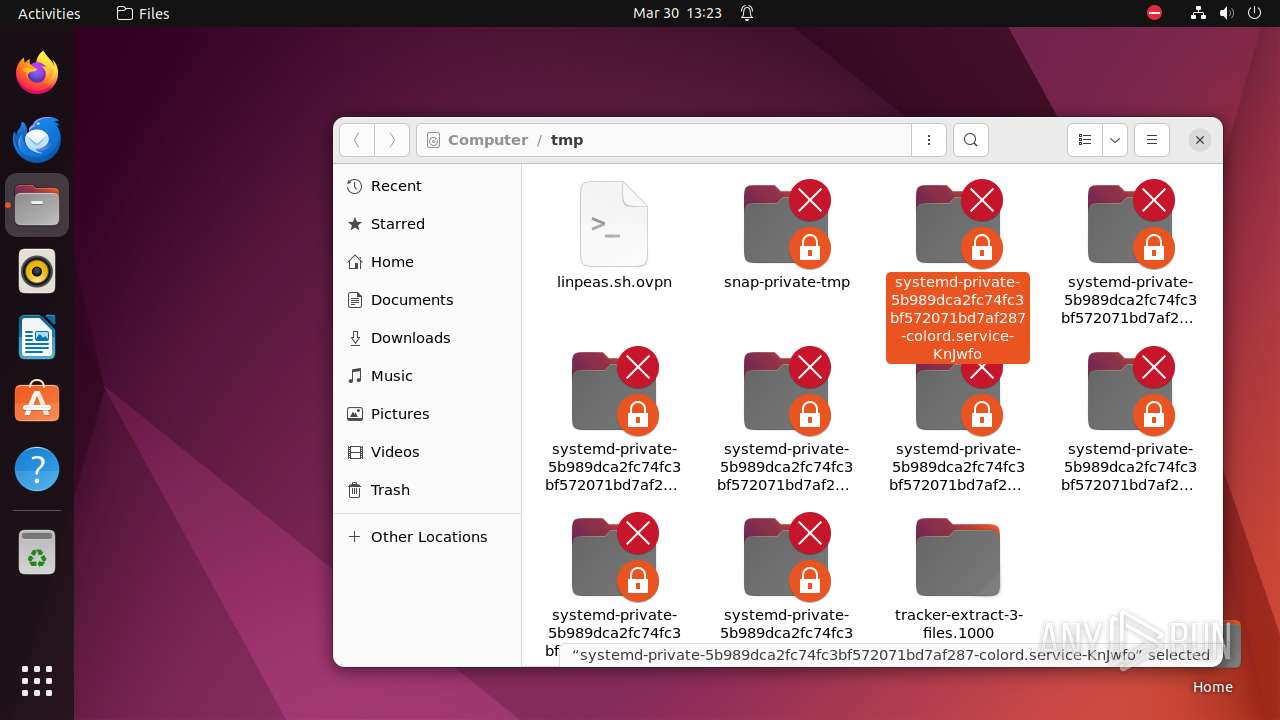The height and width of the screenshot is (720, 1280).
Task: Open Recent in the sidebar
Action: click(x=427, y=186)
